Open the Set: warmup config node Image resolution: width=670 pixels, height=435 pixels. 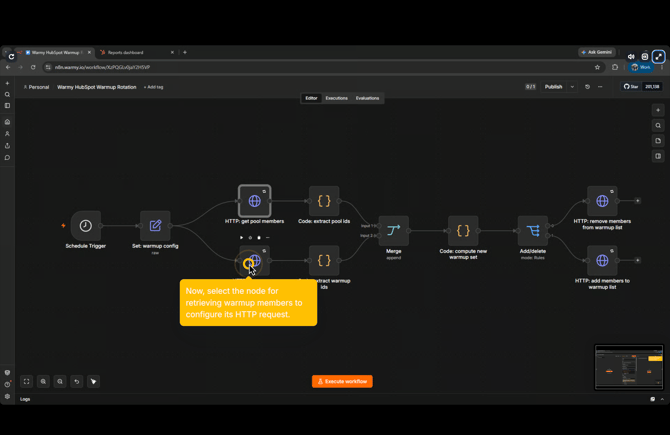(x=155, y=226)
